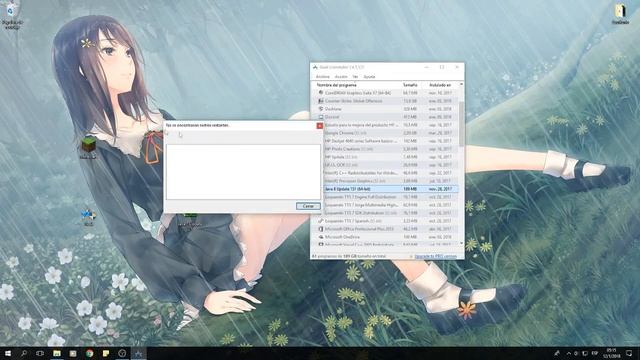The width and height of the screenshot is (640, 360).
Task: Show hidden system tray icons
Action: 569,353
